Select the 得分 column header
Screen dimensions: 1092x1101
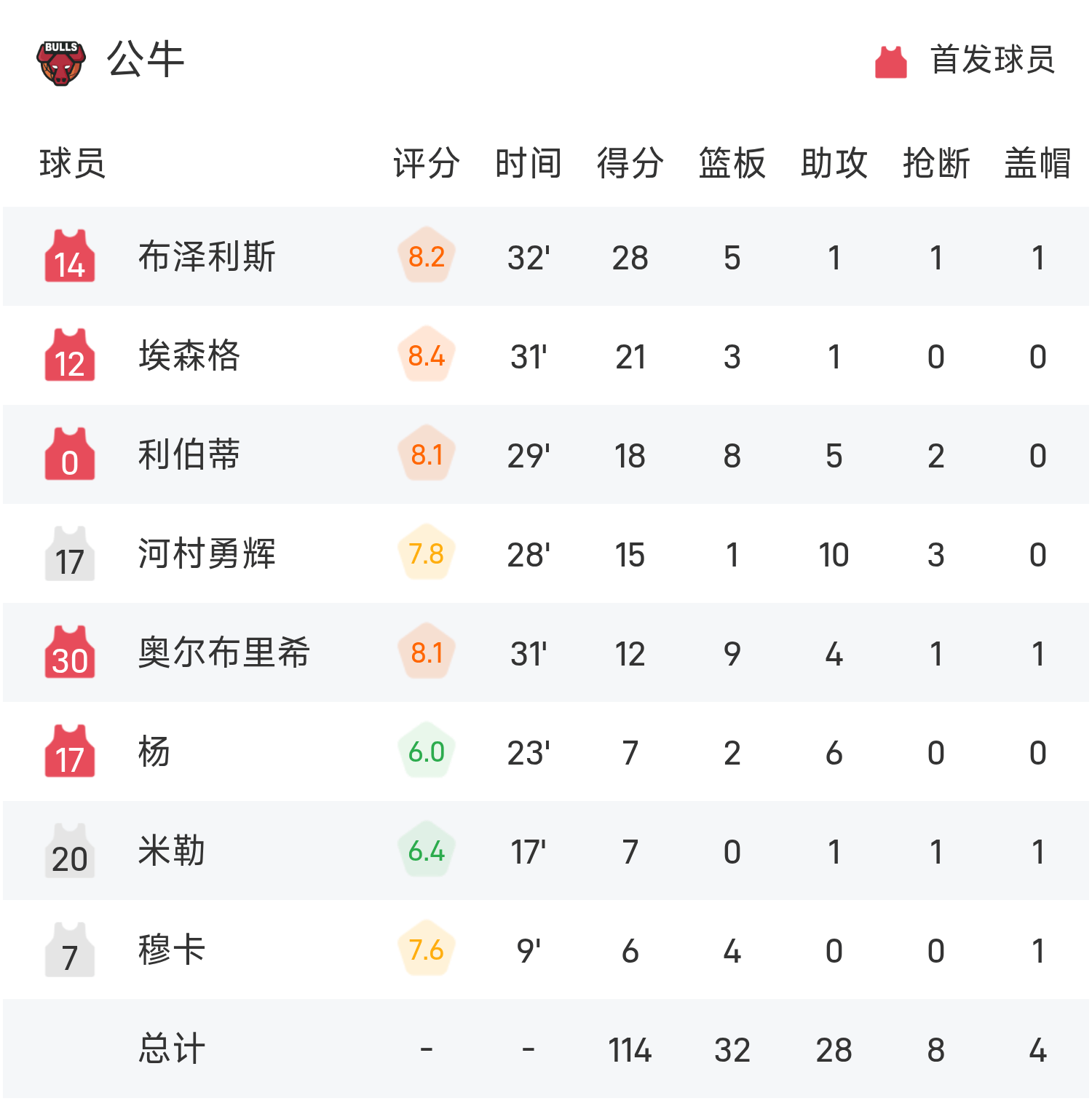630,163
